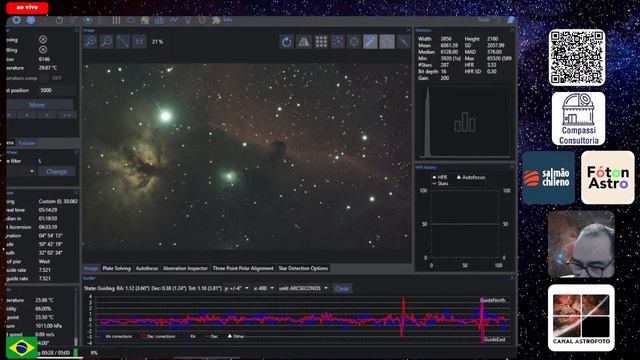Click the rotate image icon
640x360 pixels.
(287, 42)
